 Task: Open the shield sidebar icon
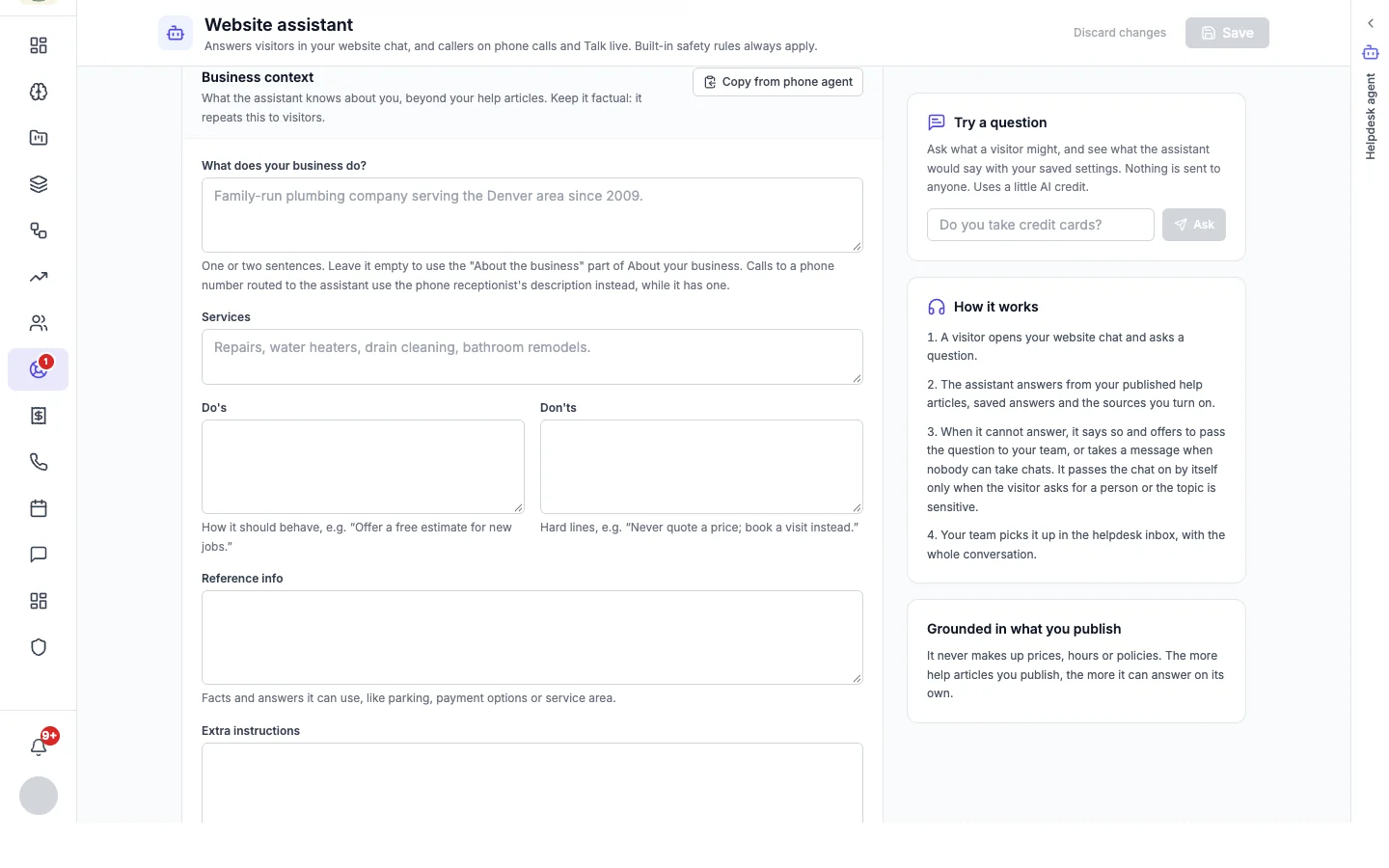[x=39, y=647]
